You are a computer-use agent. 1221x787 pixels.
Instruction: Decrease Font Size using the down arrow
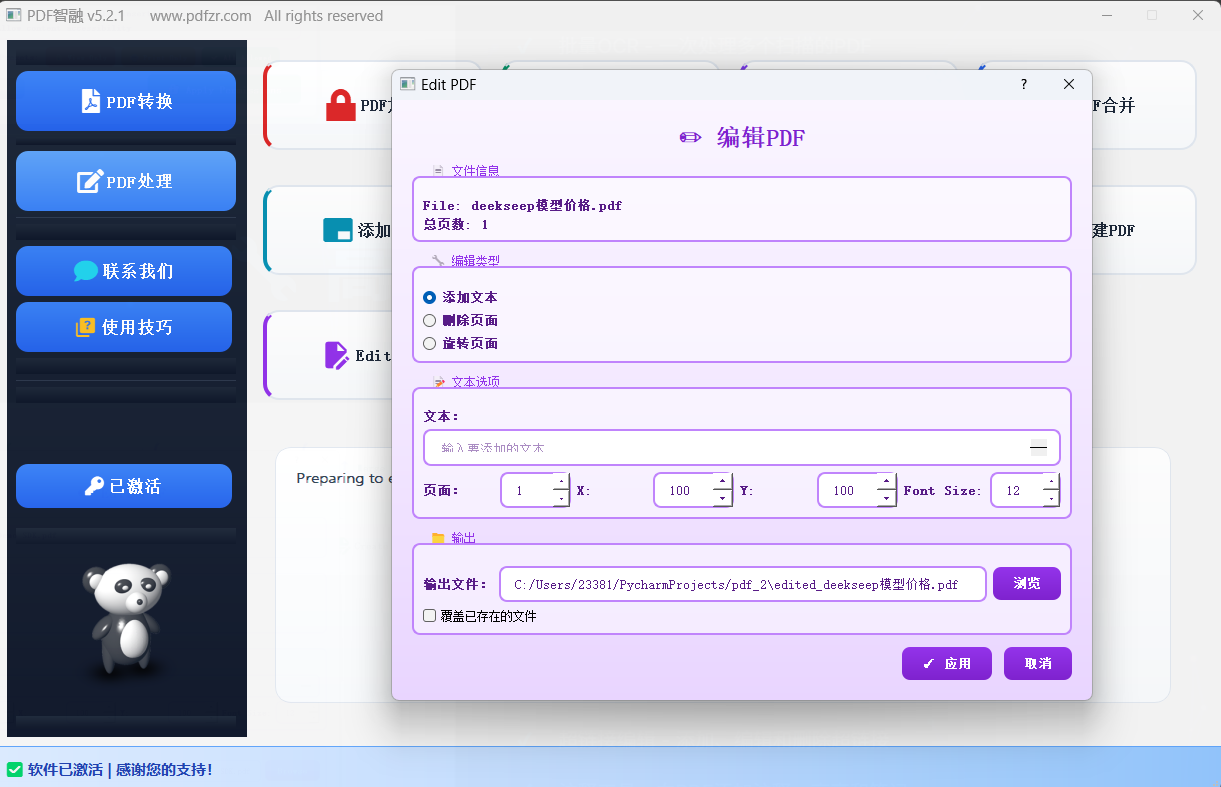1051,497
